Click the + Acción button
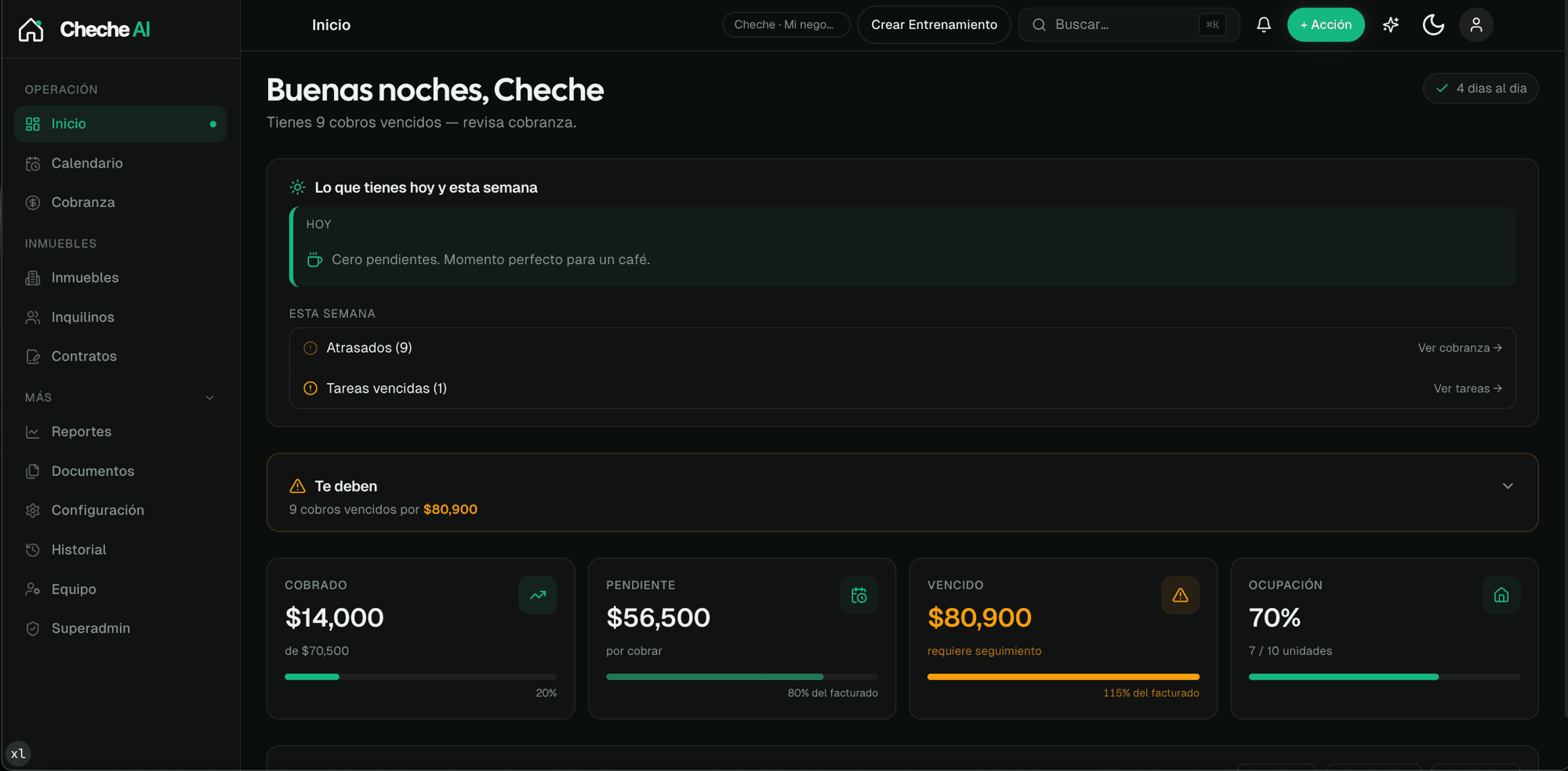 click(x=1326, y=25)
